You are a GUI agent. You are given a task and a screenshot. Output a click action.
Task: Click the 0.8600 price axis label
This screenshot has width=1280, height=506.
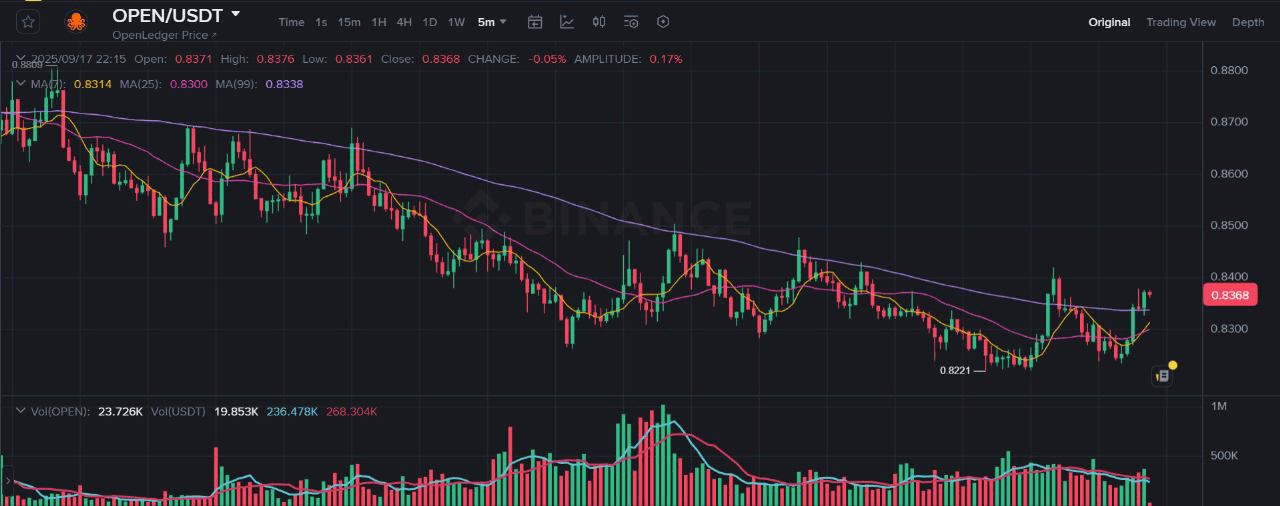point(1229,174)
